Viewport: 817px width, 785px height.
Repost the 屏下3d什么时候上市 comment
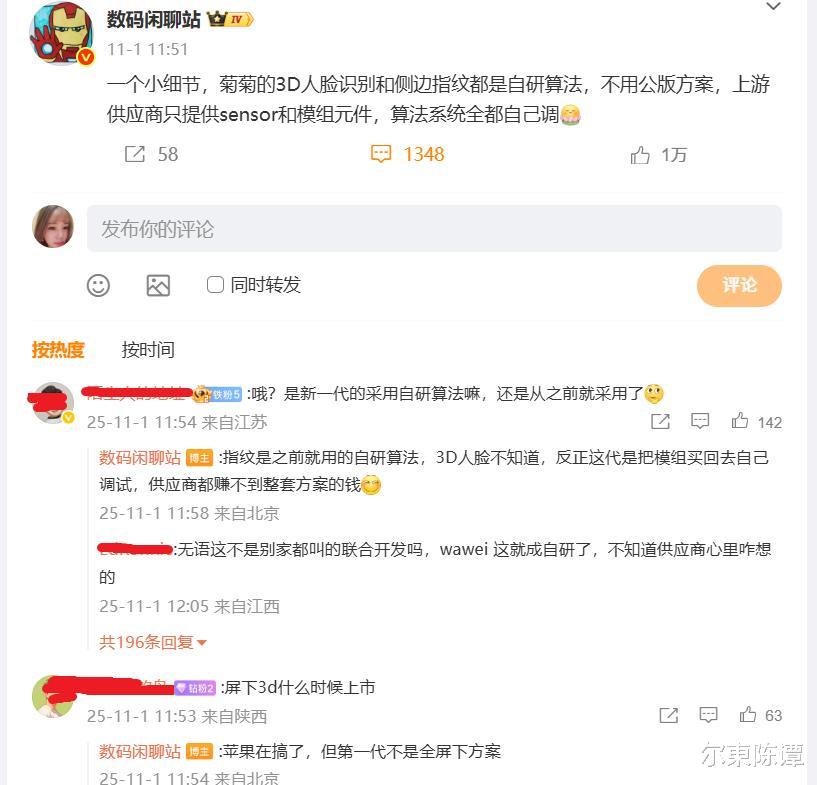669,715
